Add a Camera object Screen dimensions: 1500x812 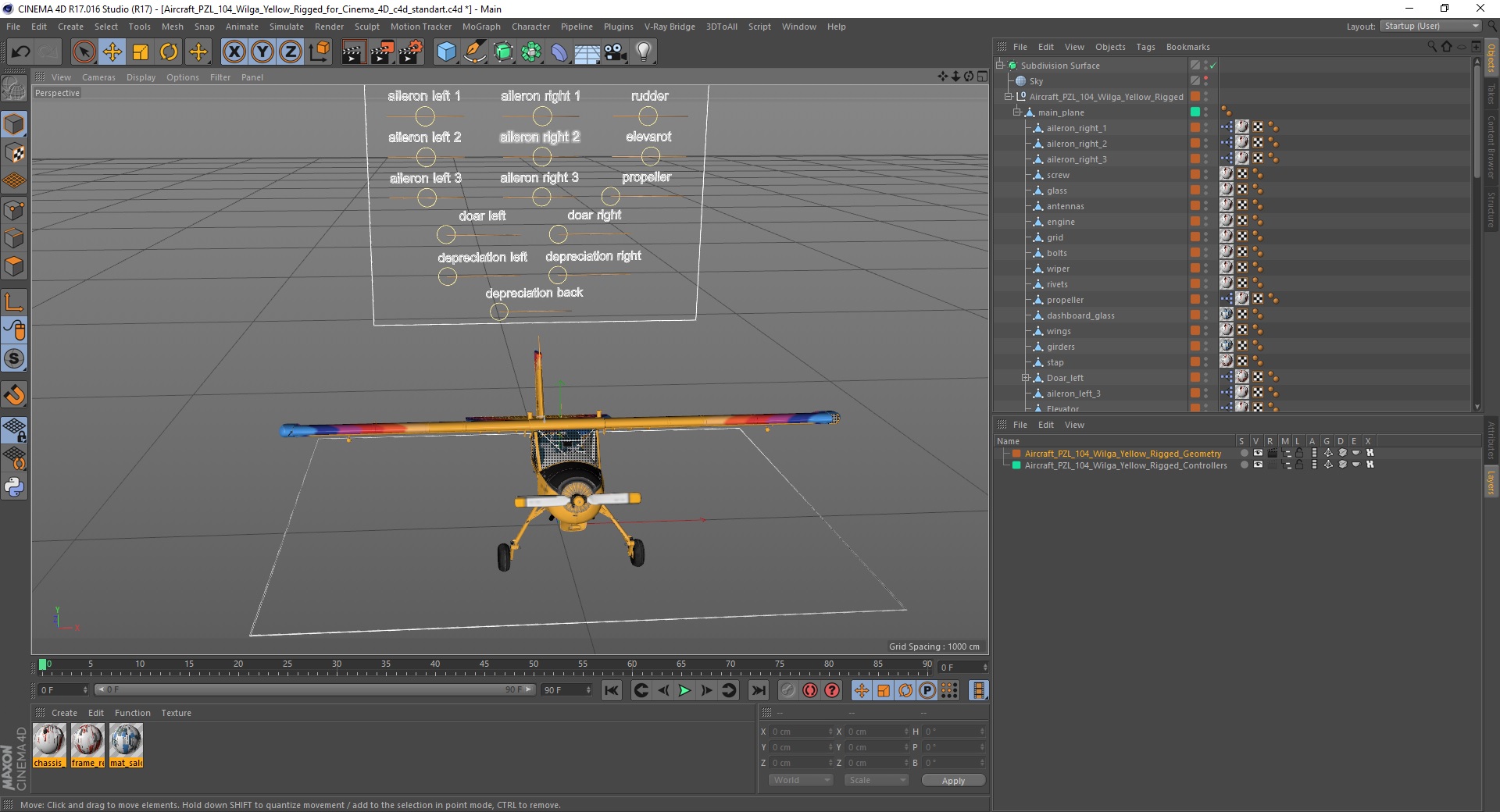616,52
